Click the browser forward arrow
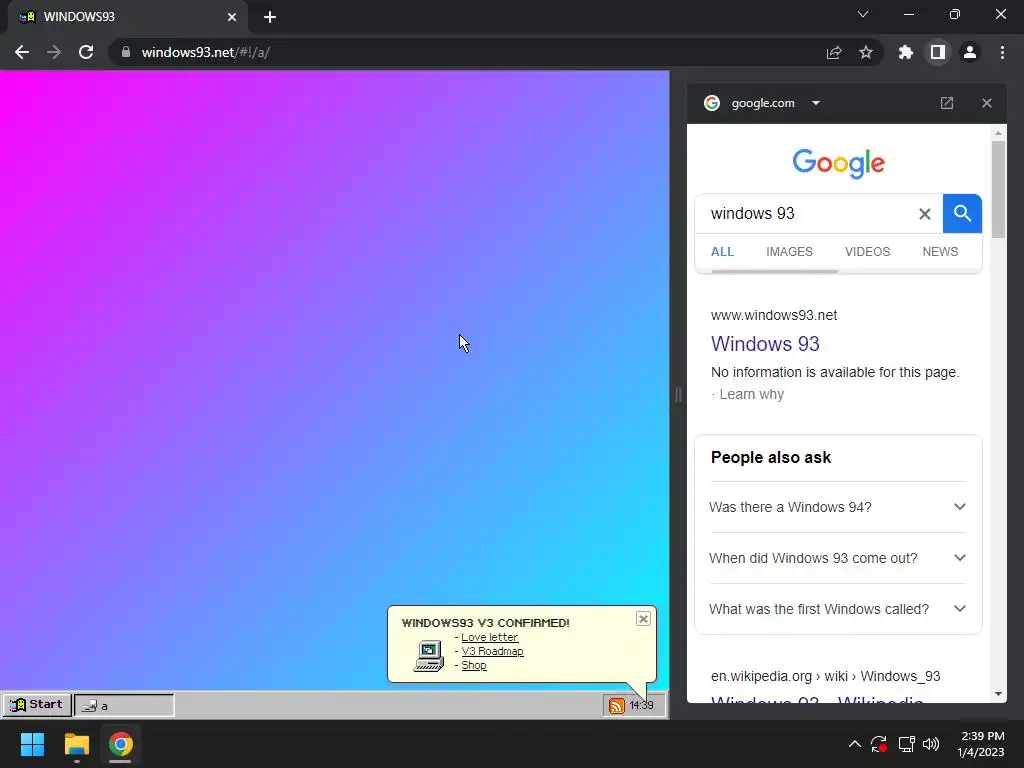The image size is (1024, 768). click(x=54, y=52)
